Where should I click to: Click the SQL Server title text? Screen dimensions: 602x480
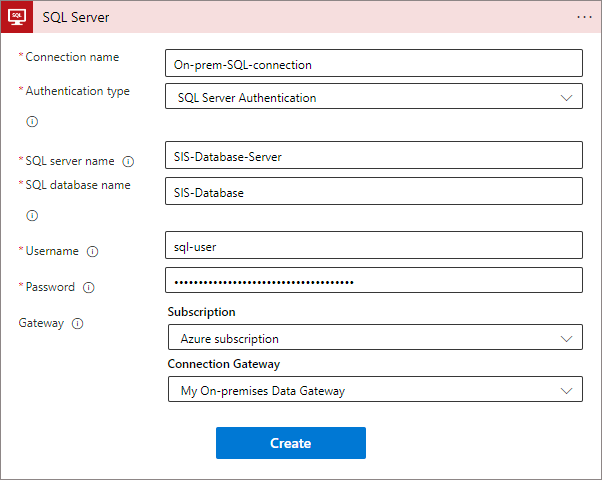[76, 17]
